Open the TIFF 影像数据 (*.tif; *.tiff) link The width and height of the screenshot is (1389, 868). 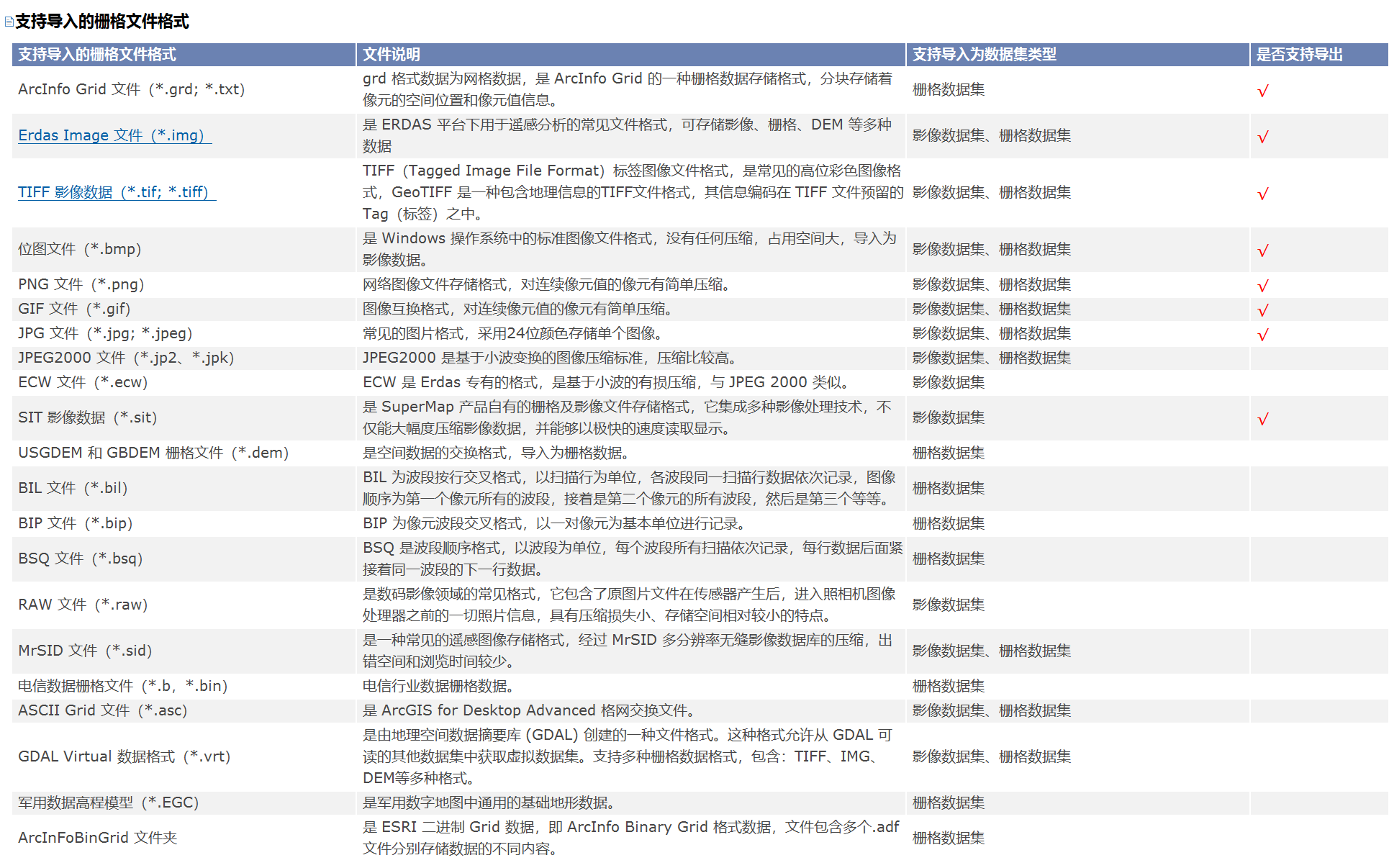pos(114,192)
